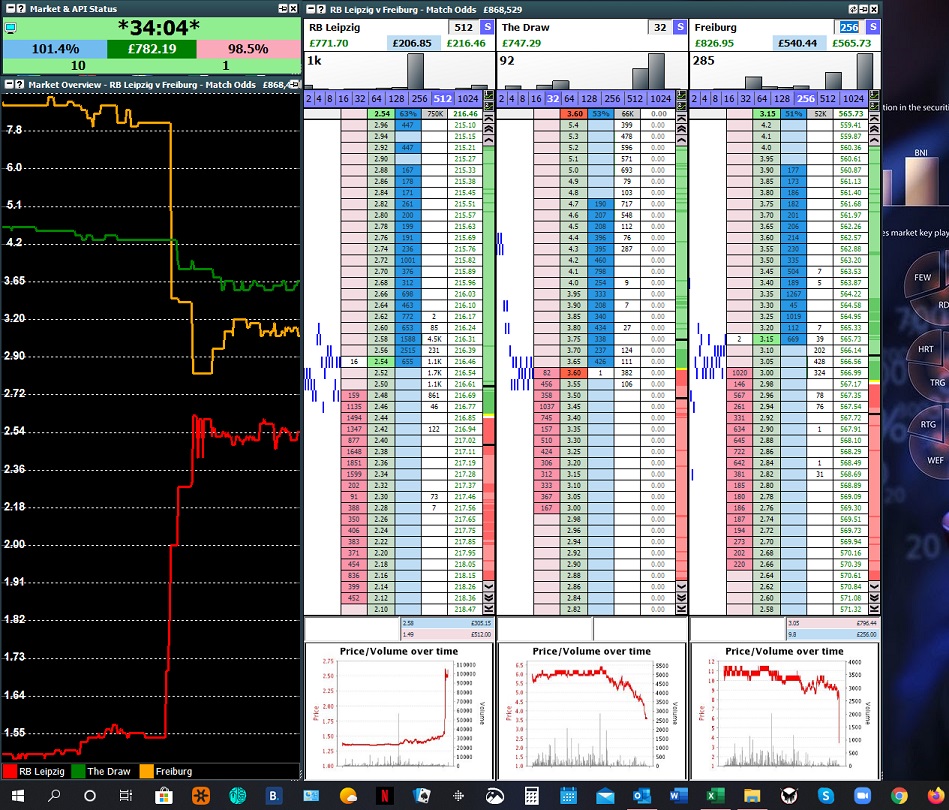Viewport: 949px width, 810px height.
Task: Launch Excel from the taskbar
Action: tap(715, 795)
